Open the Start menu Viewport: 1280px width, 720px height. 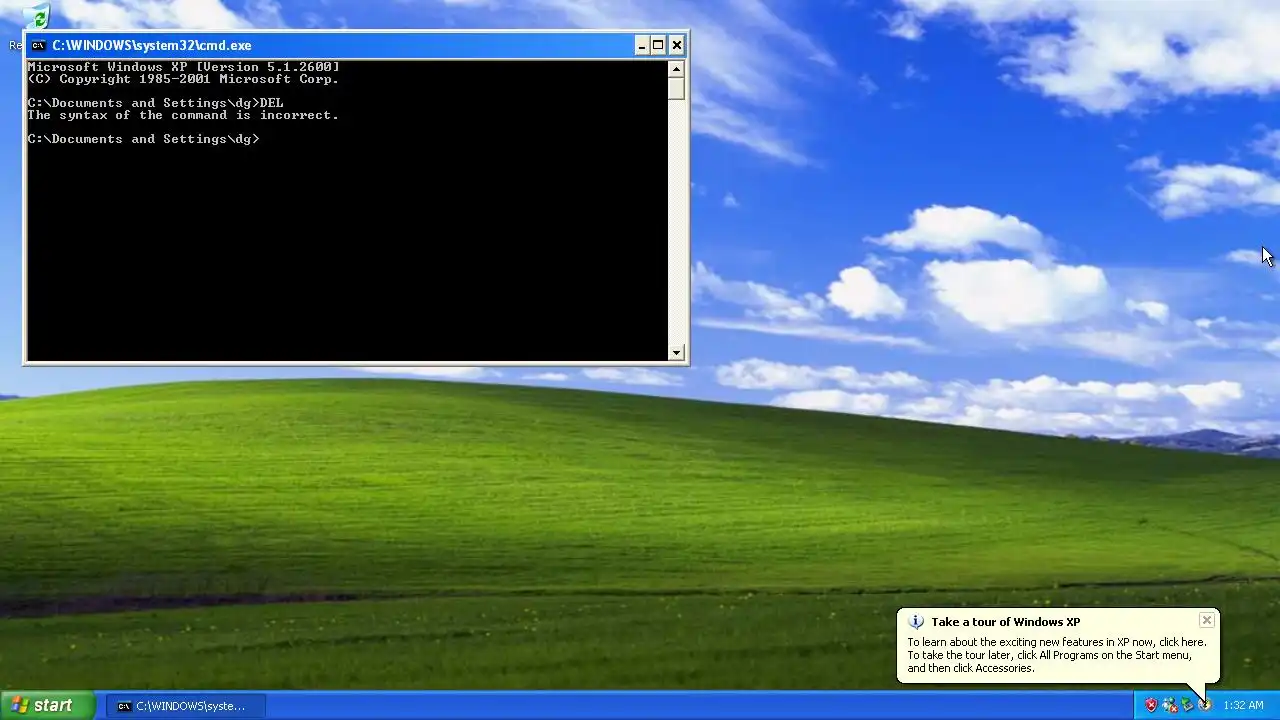click(47, 705)
